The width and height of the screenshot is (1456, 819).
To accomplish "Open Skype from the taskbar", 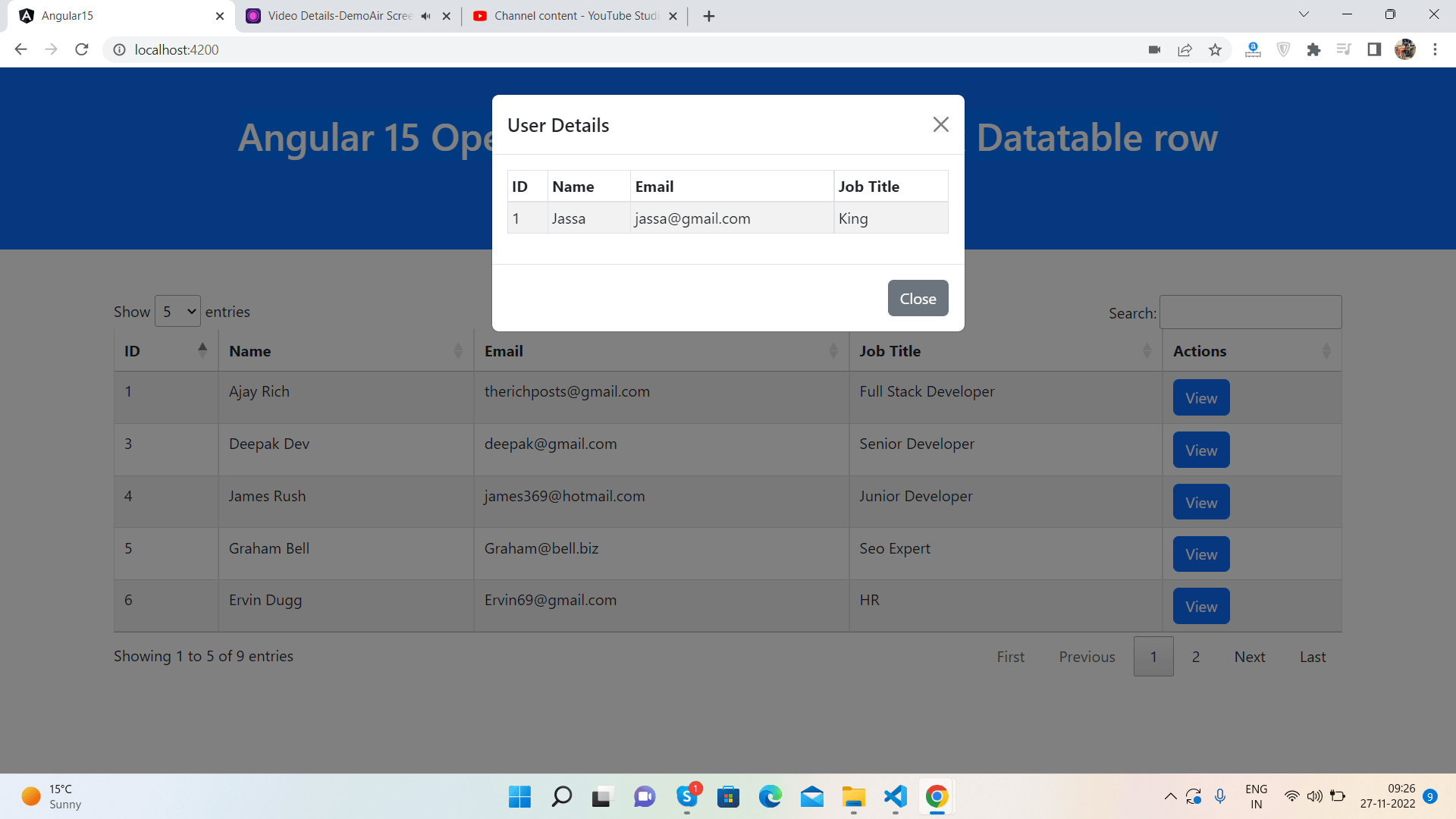I will 687,796.
